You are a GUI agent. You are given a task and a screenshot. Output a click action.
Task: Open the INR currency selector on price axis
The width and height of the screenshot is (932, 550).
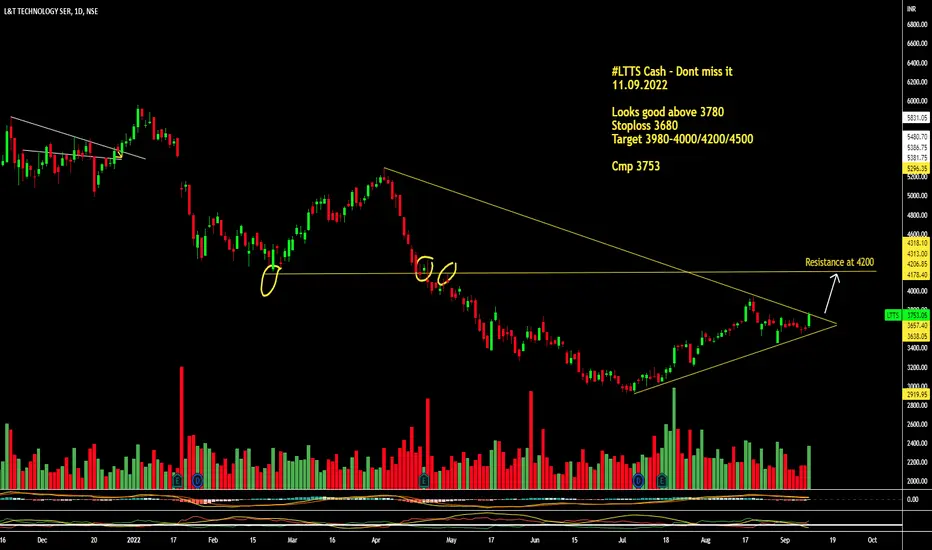tap(911, 10)
